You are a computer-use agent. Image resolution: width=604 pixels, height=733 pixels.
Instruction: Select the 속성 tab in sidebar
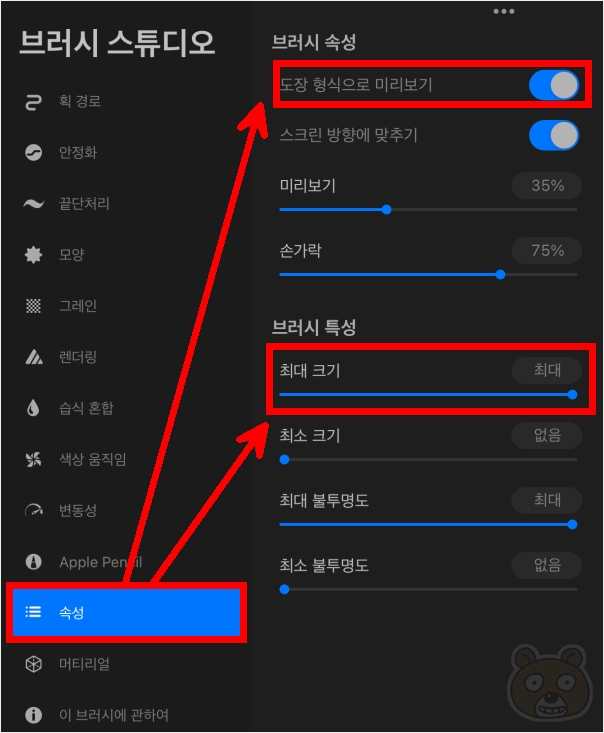click(126, 612)
